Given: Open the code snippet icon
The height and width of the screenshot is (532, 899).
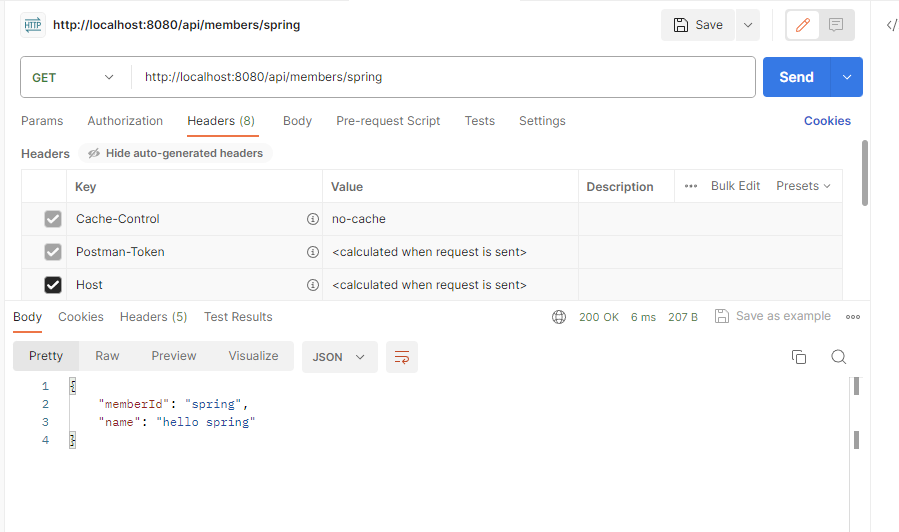Looking at the screenshot, I should coord(891,25).
